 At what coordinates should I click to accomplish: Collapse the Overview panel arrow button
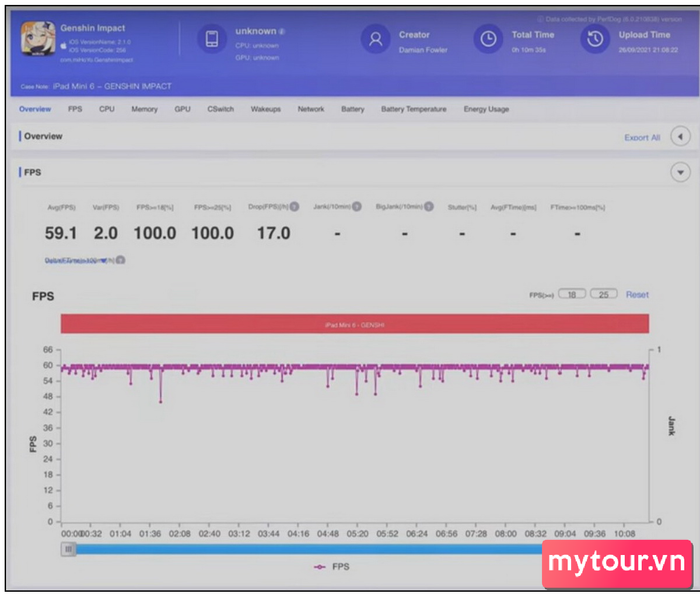click(679, 137)
